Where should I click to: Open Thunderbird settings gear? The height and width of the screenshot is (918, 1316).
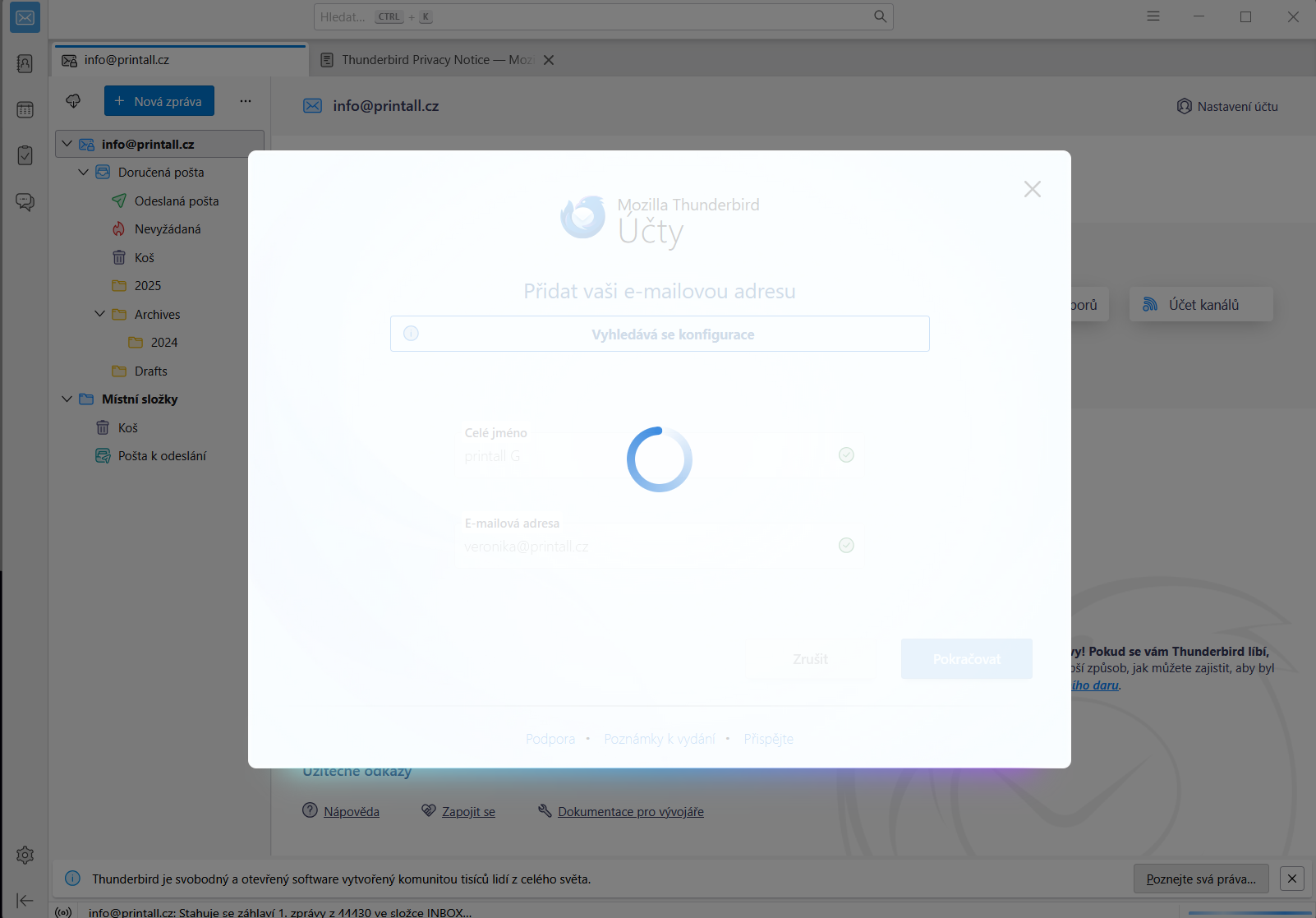click(25, 856)
